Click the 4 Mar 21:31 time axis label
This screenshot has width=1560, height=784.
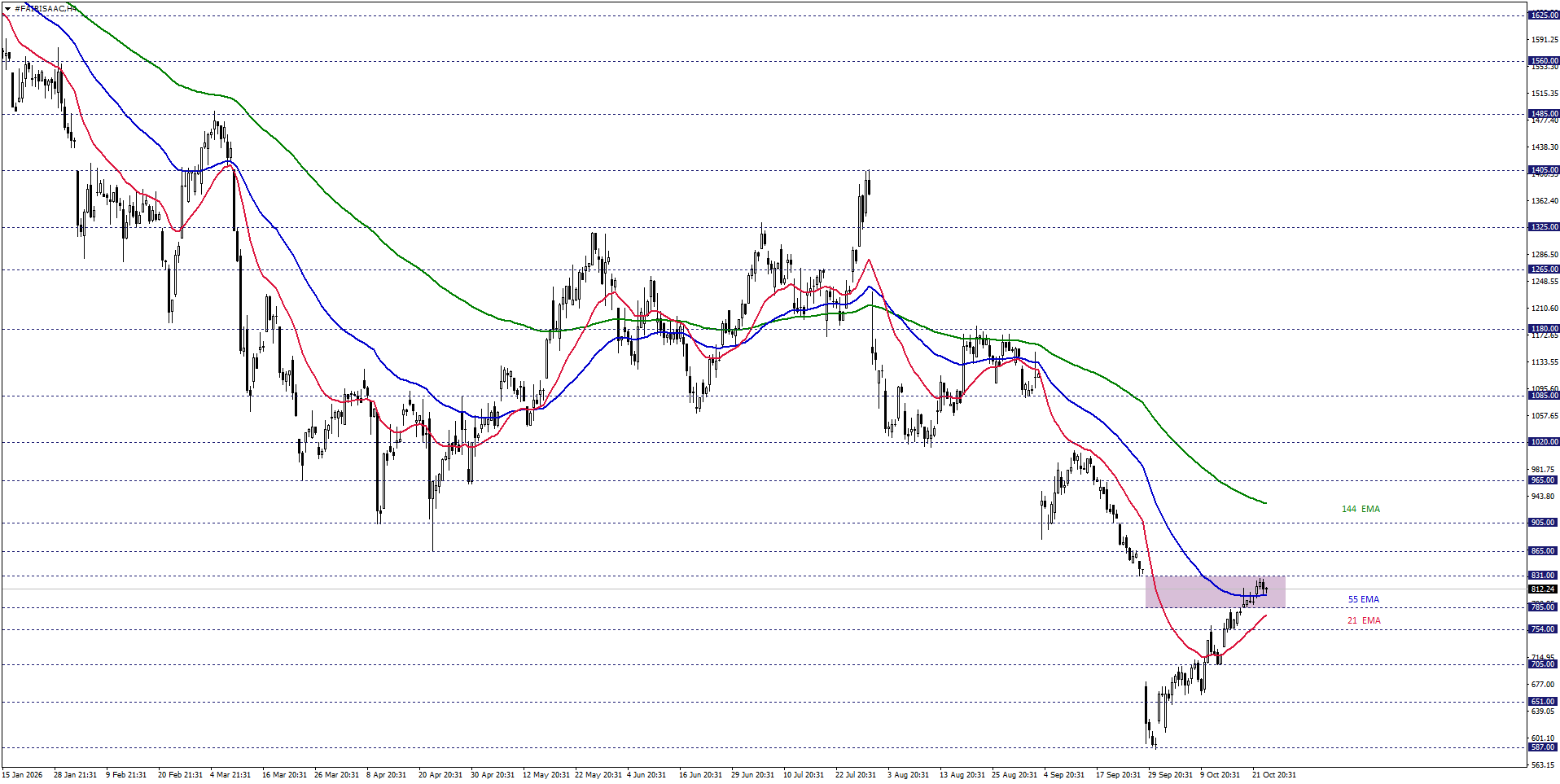[230, 775]
